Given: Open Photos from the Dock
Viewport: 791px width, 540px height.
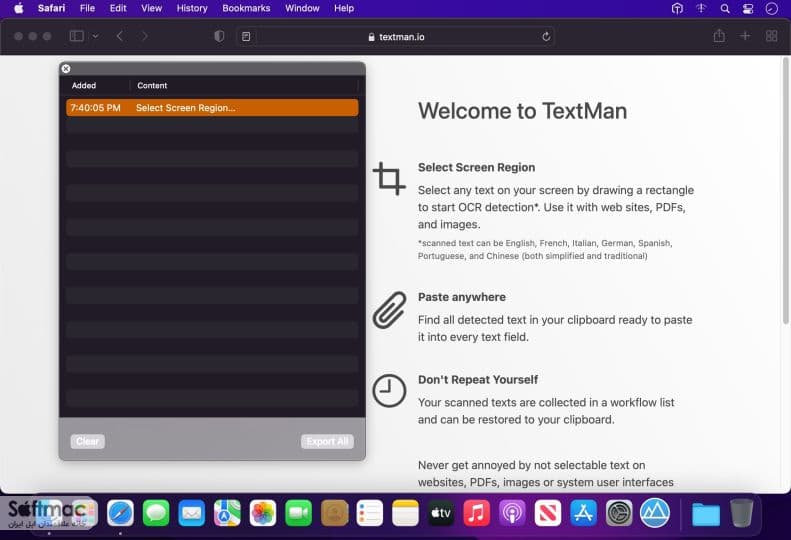Looking at the screenshot, I should [x=263, y=513].
